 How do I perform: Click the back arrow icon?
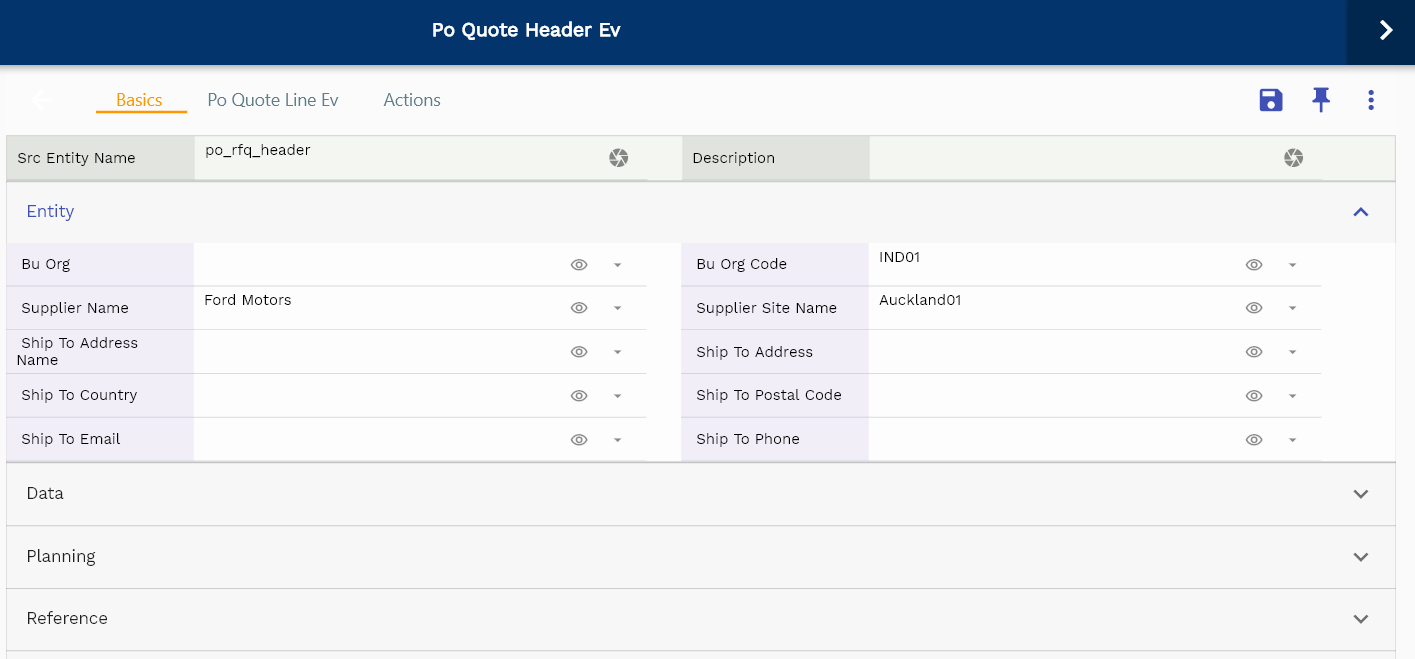(42, 100)
